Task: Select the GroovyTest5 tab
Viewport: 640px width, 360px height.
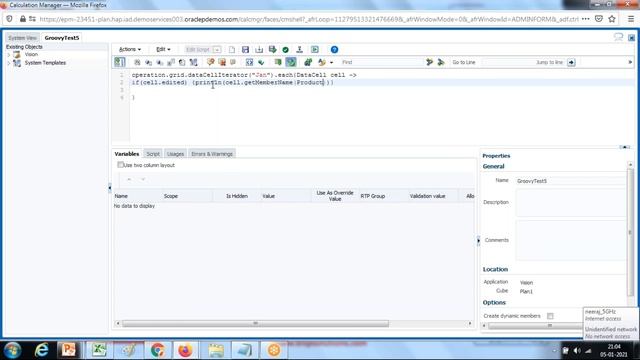Action: 62,38
